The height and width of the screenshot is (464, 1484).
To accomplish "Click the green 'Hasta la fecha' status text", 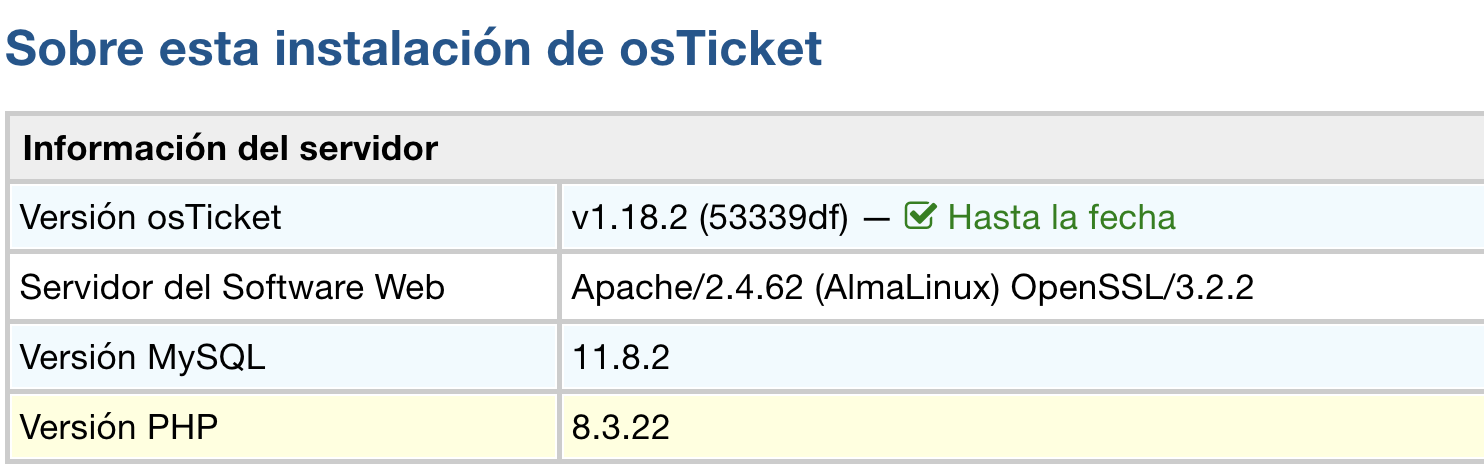I will point(1061,217).
